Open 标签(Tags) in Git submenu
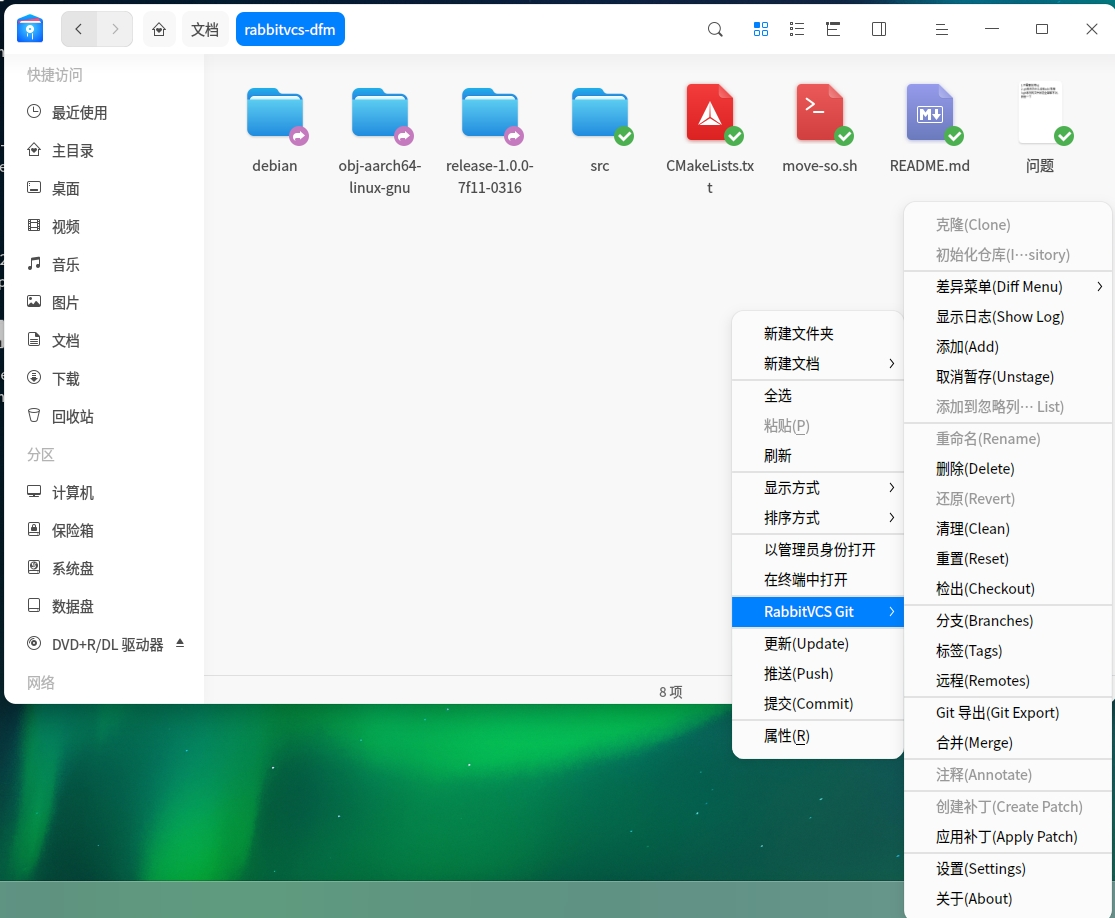 [1008, 651]
